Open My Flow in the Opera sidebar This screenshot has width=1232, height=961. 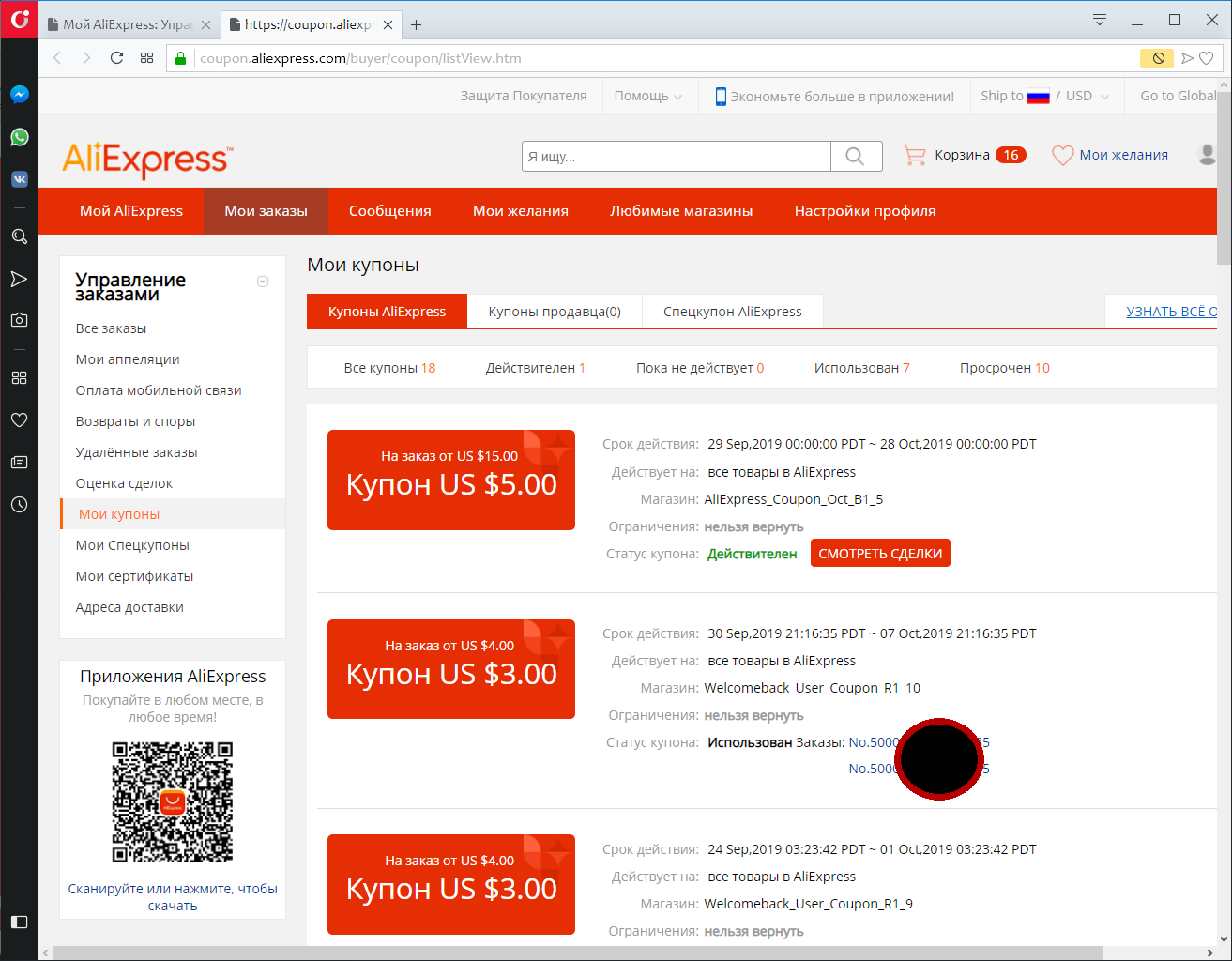coord(19,279)
